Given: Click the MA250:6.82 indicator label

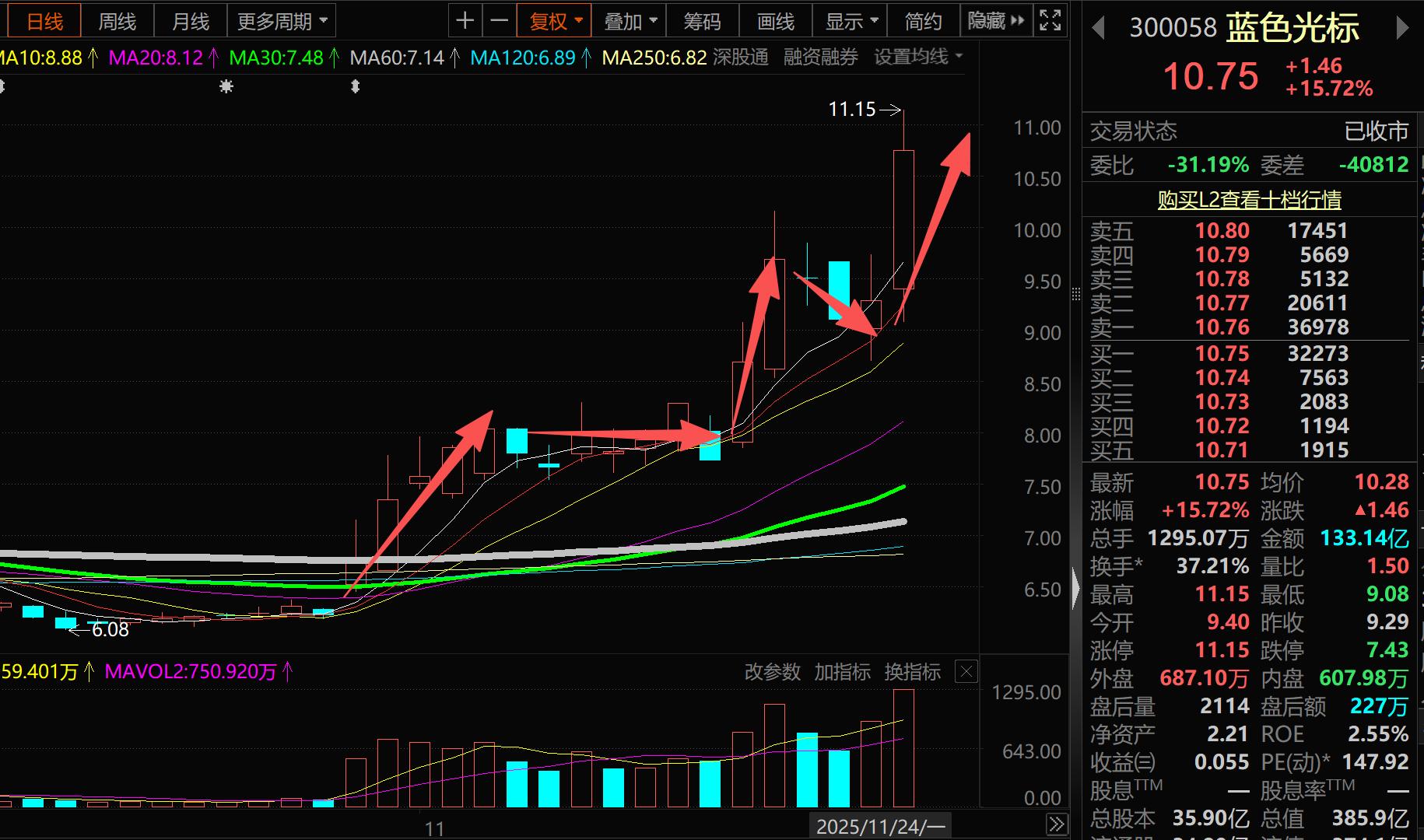Looking at the screenshot, I should pos(654,58).
